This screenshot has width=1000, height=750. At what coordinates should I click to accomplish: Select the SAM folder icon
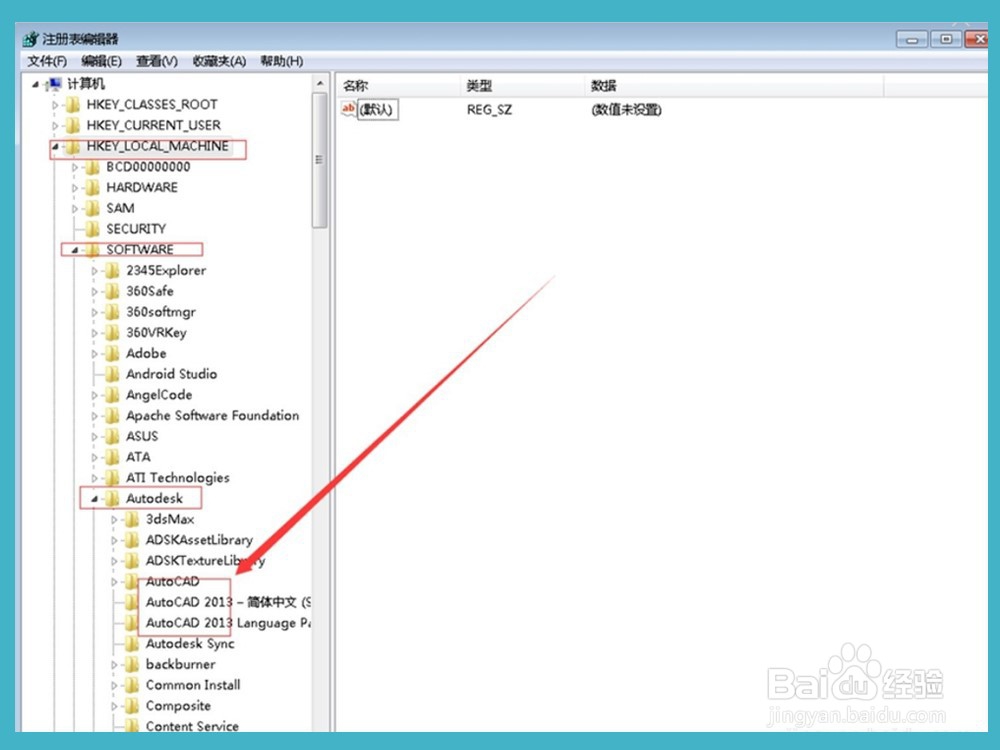92,209
